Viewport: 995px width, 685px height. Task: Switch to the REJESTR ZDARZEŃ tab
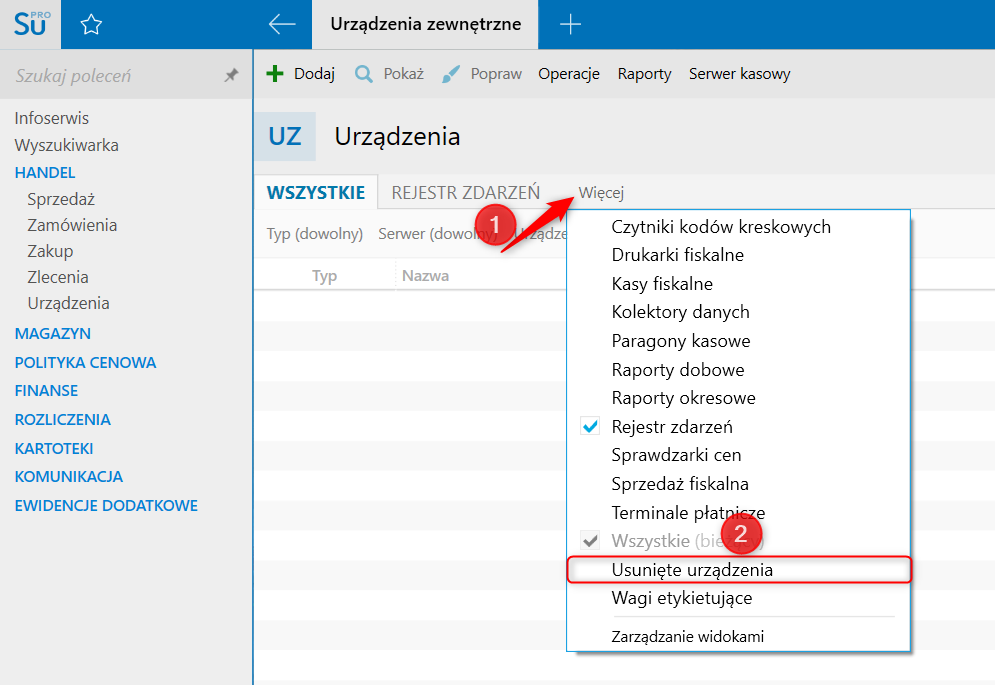(465, 193)
